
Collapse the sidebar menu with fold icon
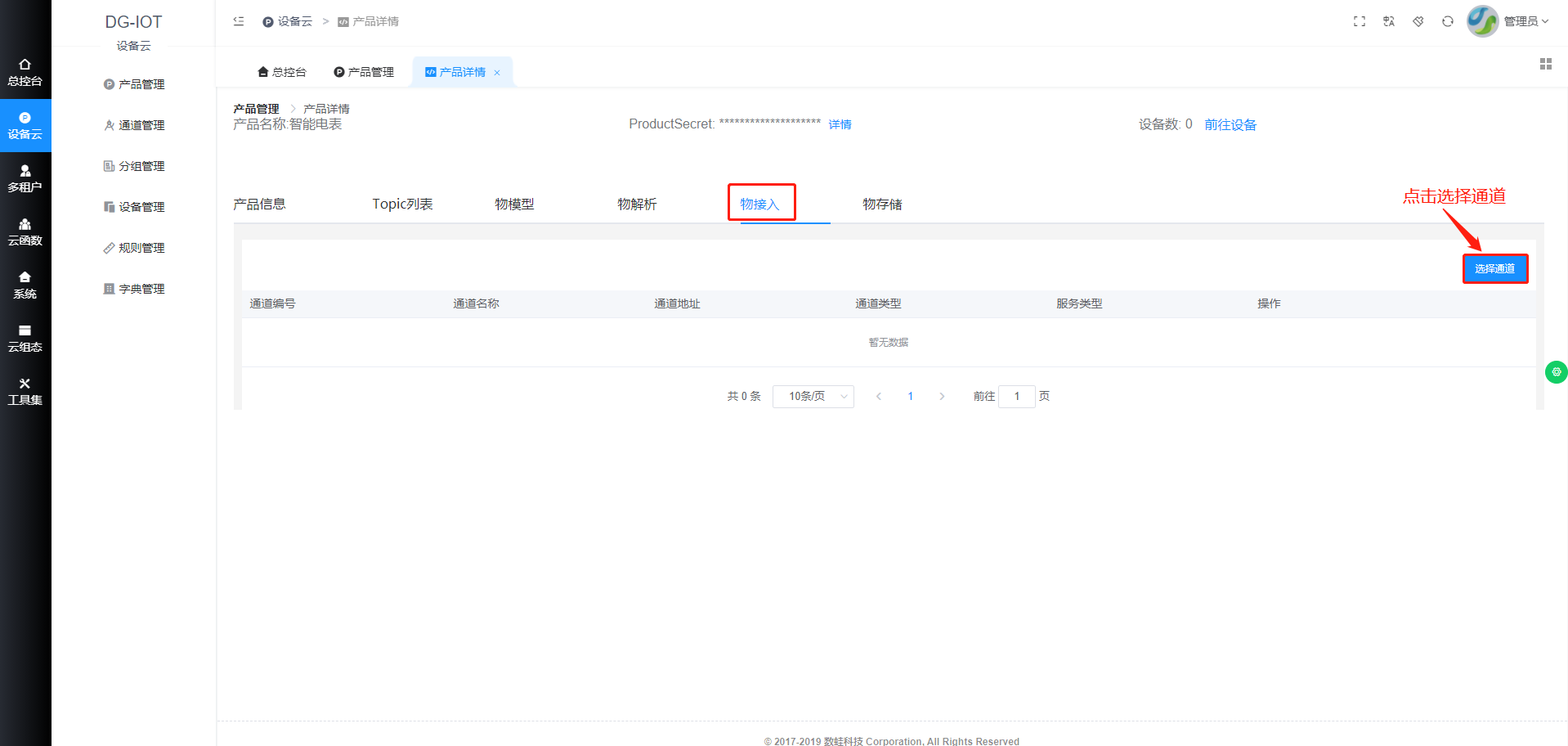pos(239,21)
